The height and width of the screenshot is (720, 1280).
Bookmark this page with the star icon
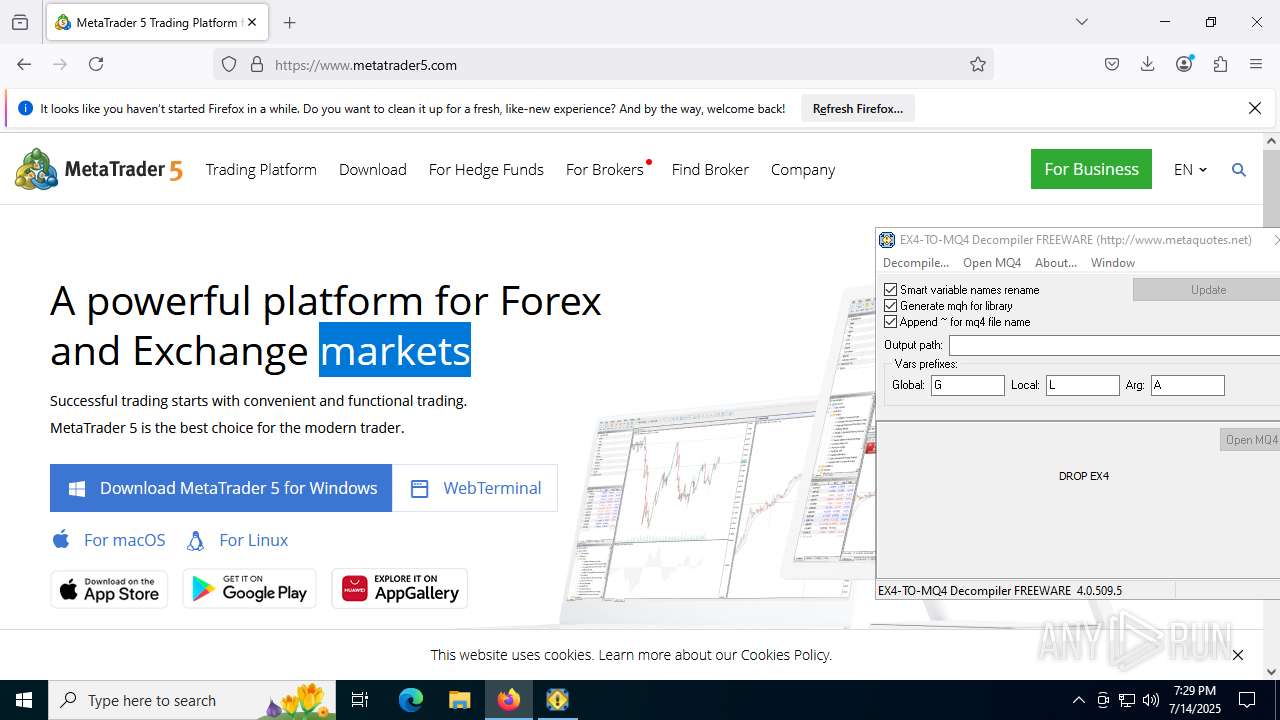[x=978, y=64]
